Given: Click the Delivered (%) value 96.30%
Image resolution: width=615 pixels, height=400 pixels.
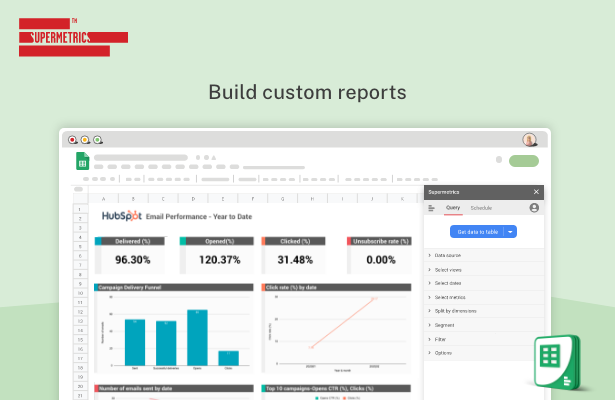Looking at the screenshot, I should point(133,260).
